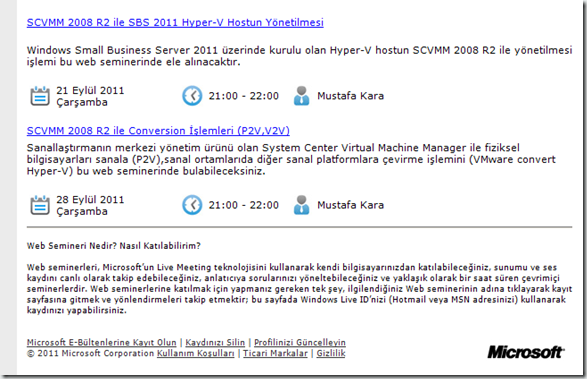The image size is (587, 379).
Task: Click the 28 Eylül 2011 Çarşamba date text
Action: [x=90, y=205]
